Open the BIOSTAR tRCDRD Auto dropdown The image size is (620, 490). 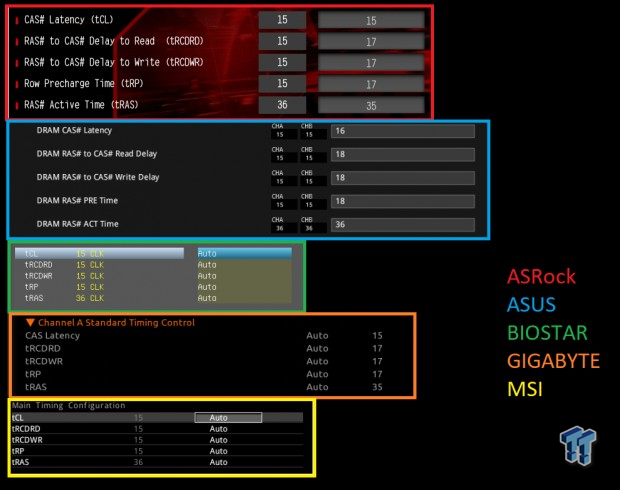click(244, 265)
